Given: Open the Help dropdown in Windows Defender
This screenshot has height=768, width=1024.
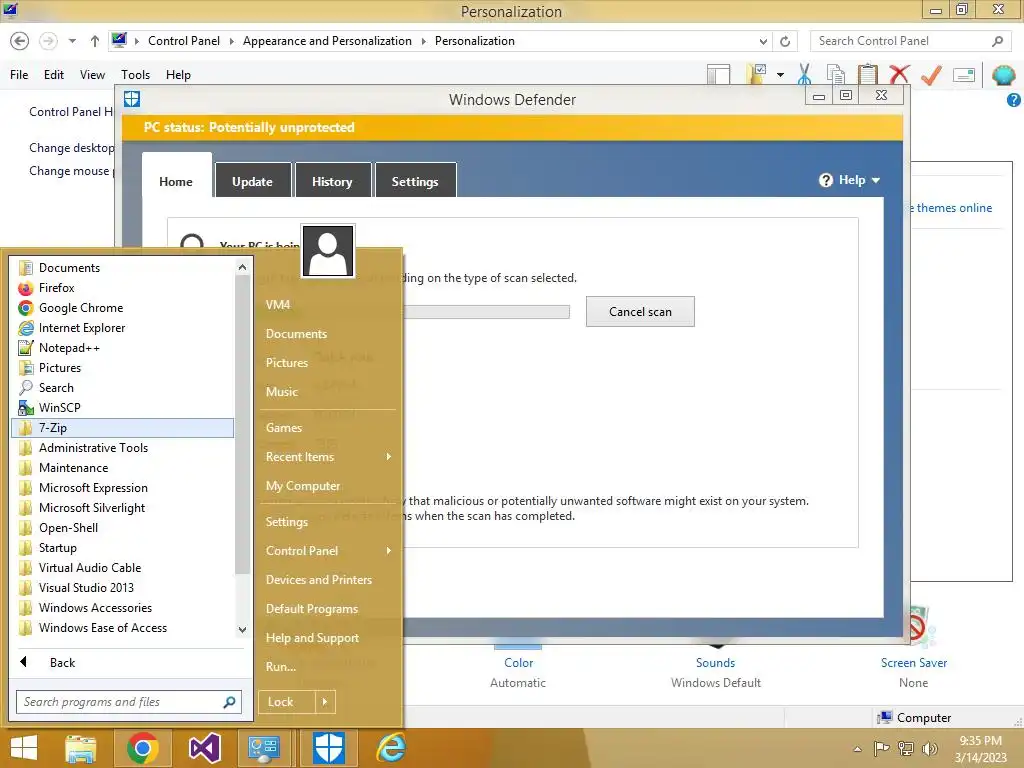Looking at the screenshot, I should coord(850,180).
